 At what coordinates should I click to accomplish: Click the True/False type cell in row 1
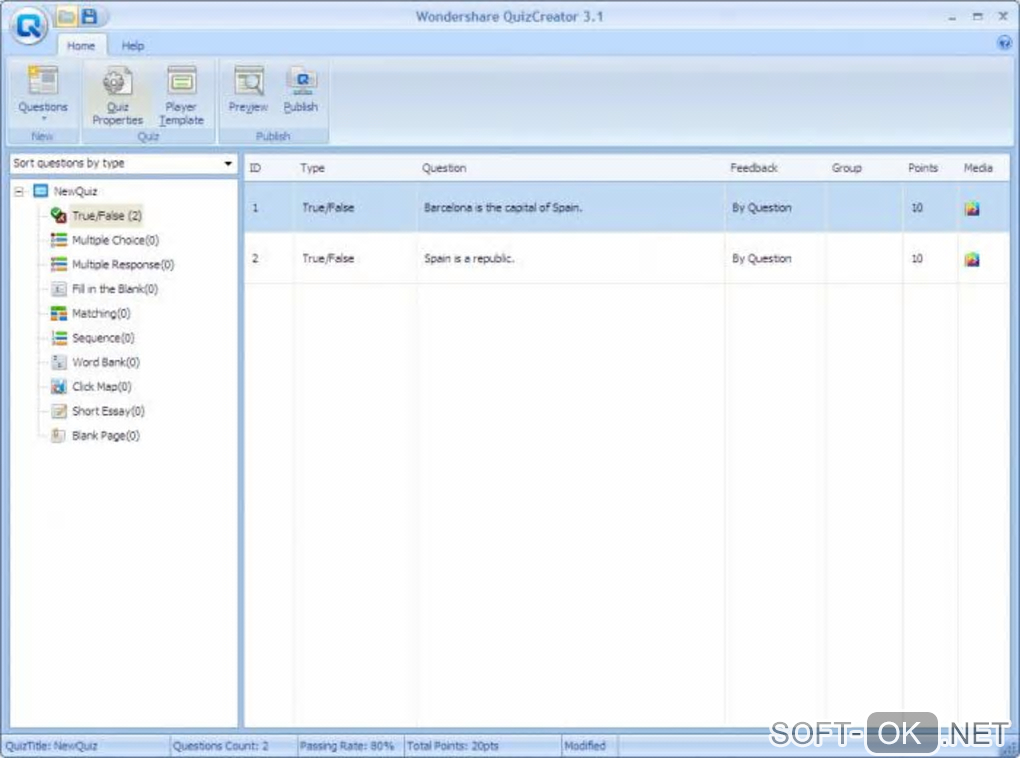[x=328, y=208]
